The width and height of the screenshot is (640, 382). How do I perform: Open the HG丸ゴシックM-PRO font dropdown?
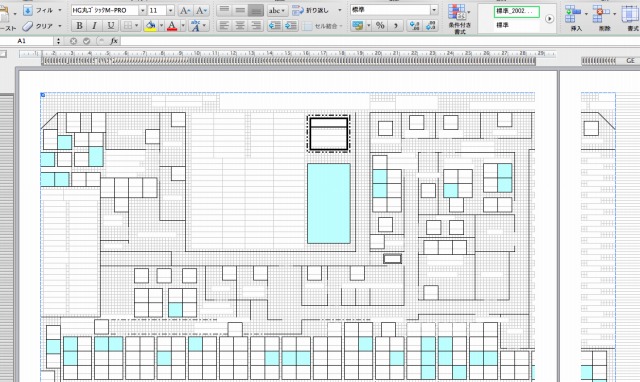tap(142, 11)
